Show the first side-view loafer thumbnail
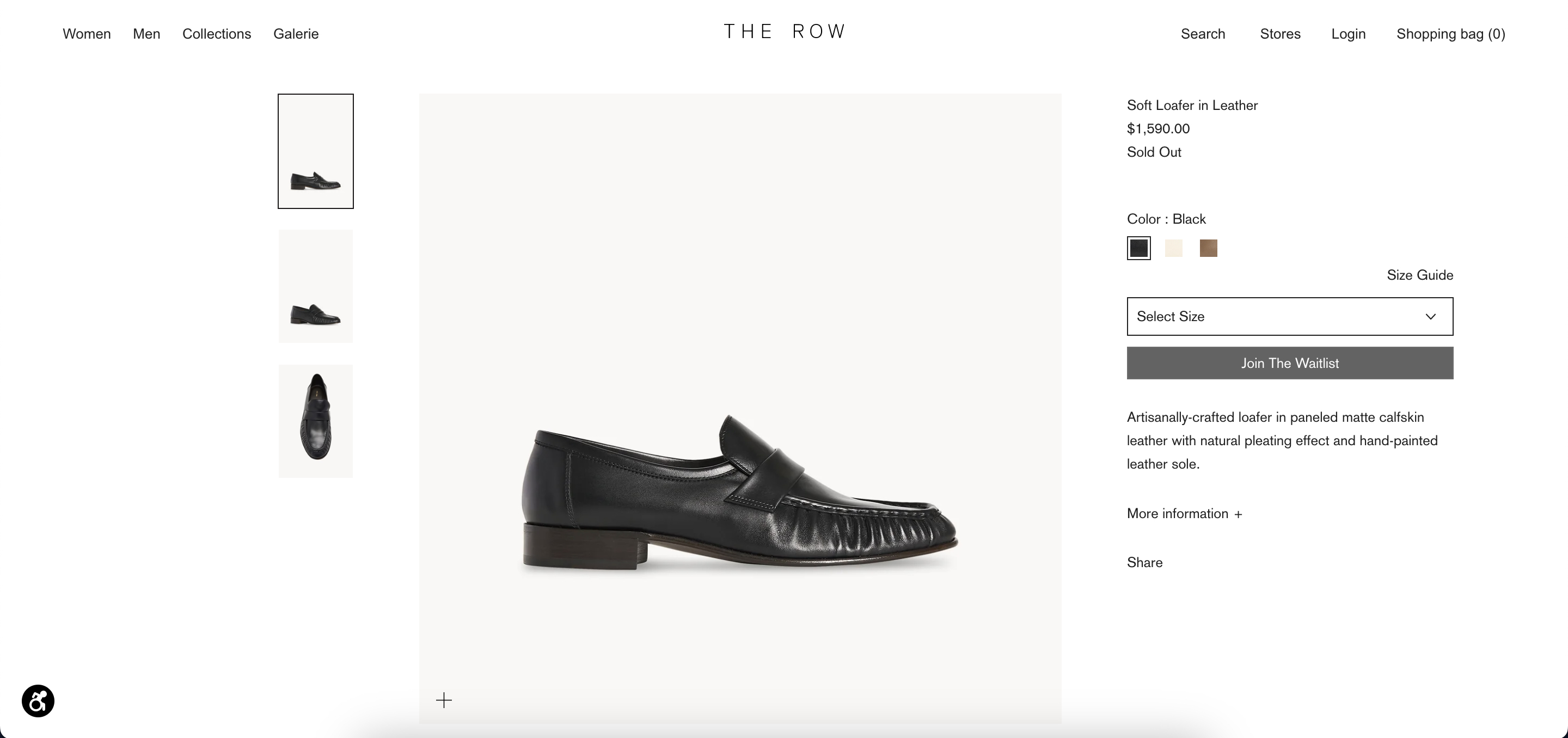The image size is (1568, 738). (315, 151)
